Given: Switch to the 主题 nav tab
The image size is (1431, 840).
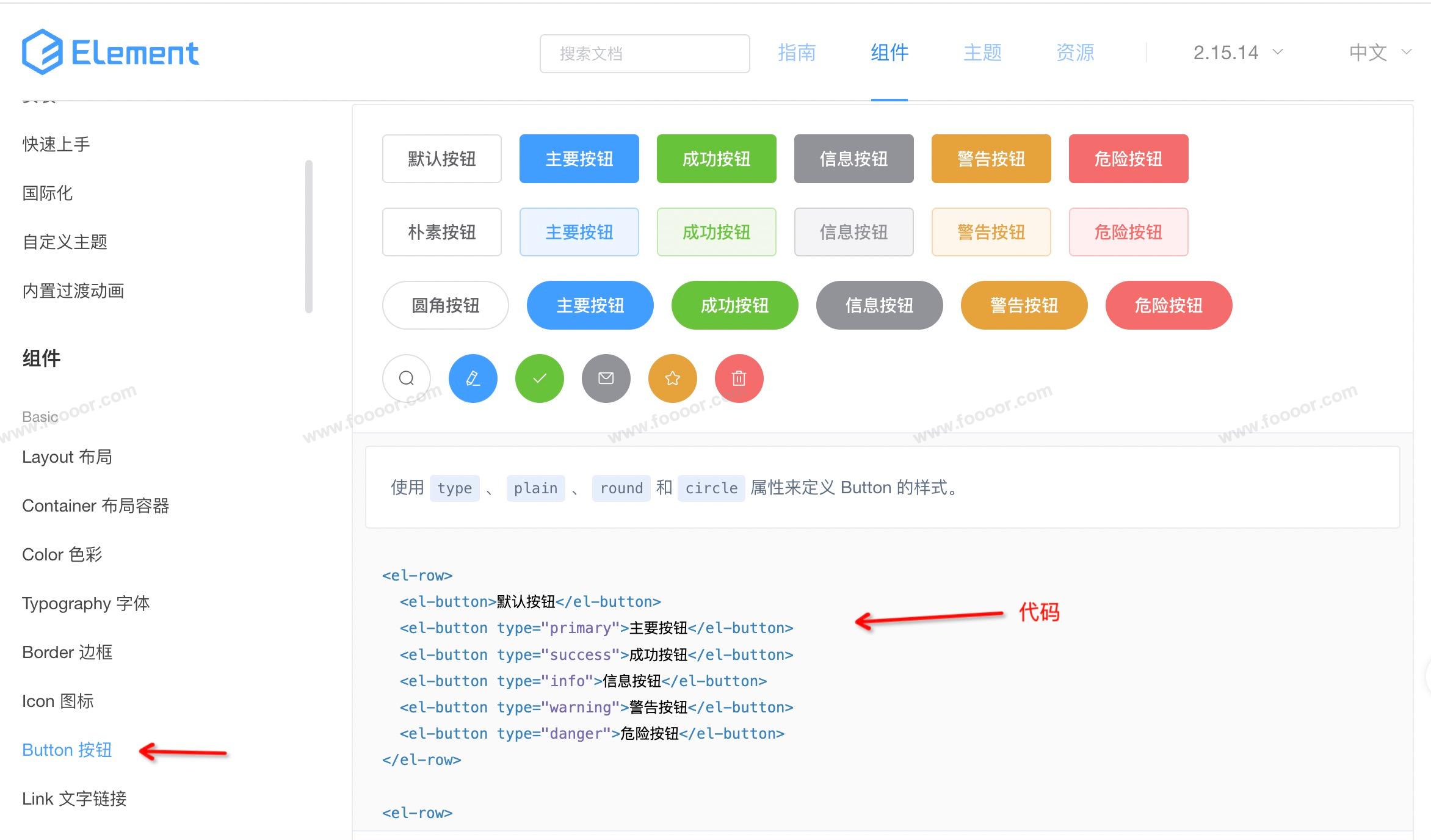Looking at the screenshot, I should (982, 52).
